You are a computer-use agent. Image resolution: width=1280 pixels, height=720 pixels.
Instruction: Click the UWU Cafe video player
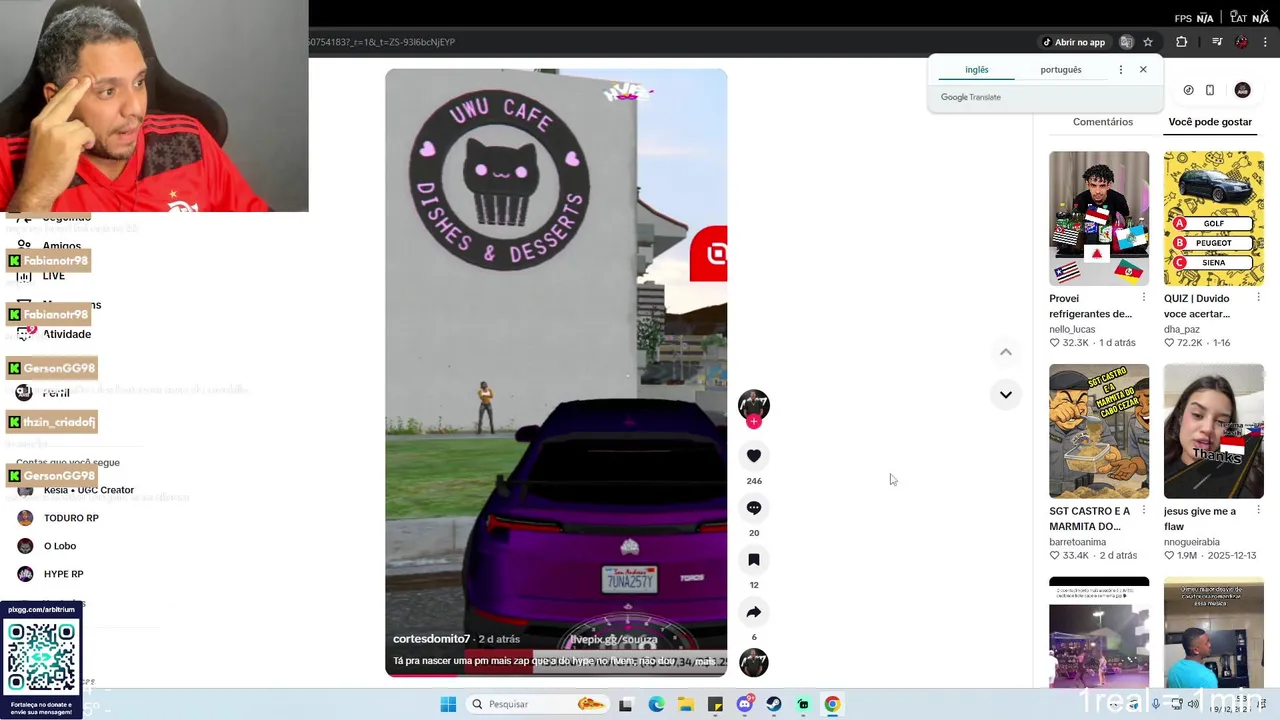coord(556,372)
